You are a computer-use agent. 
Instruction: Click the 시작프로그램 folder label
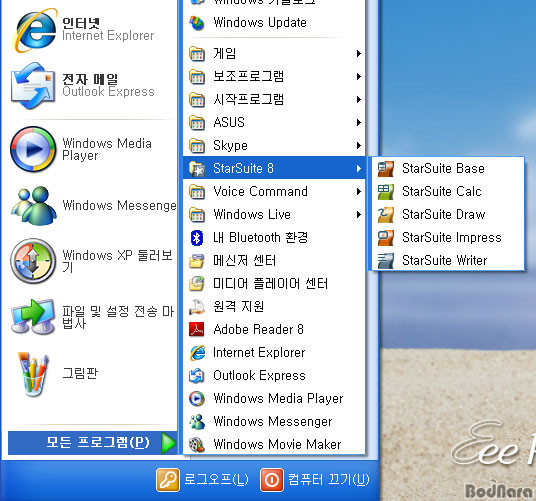pyautogui.click(x=249, y=99)
